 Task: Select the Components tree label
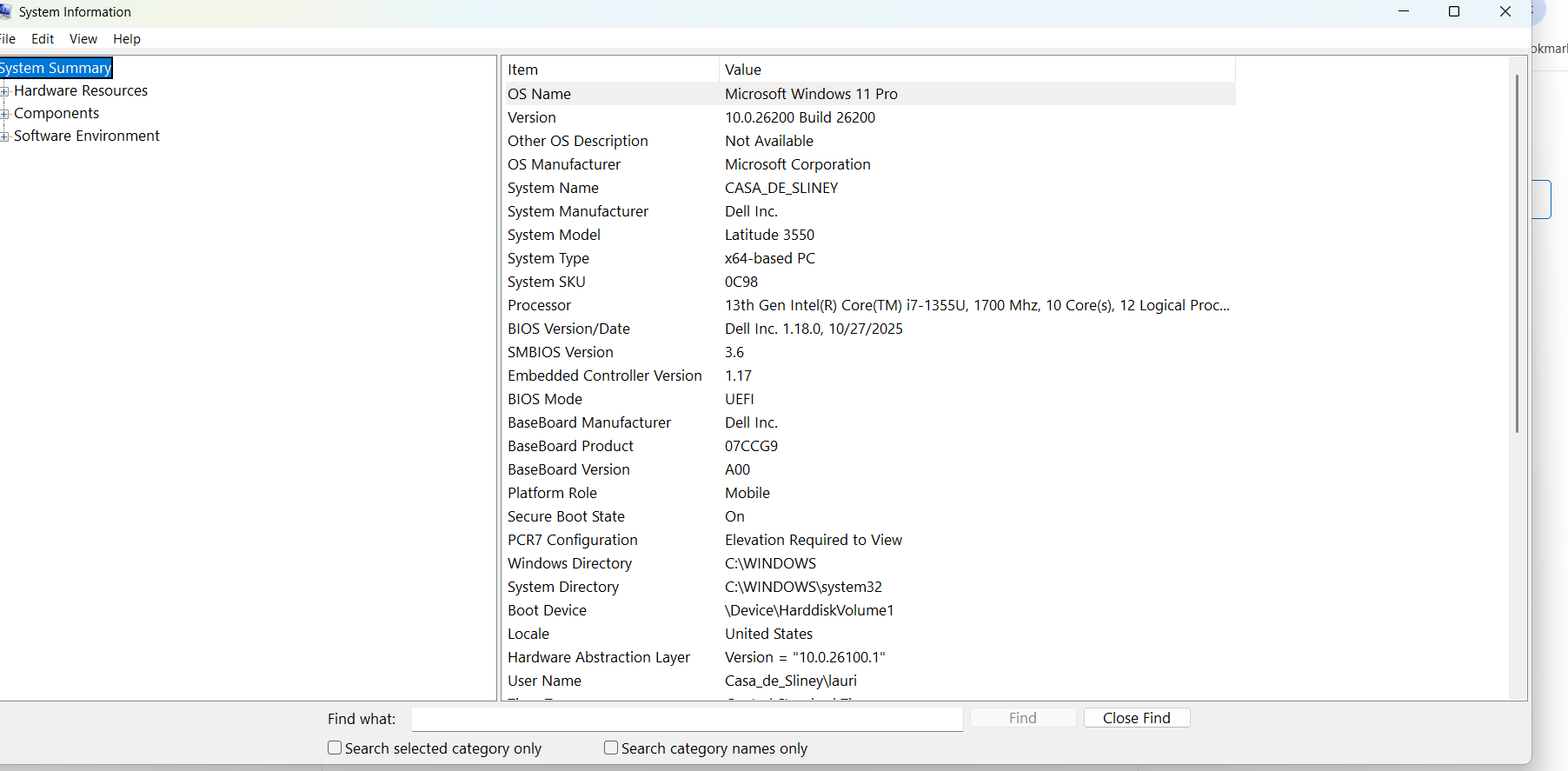point(56,113)
